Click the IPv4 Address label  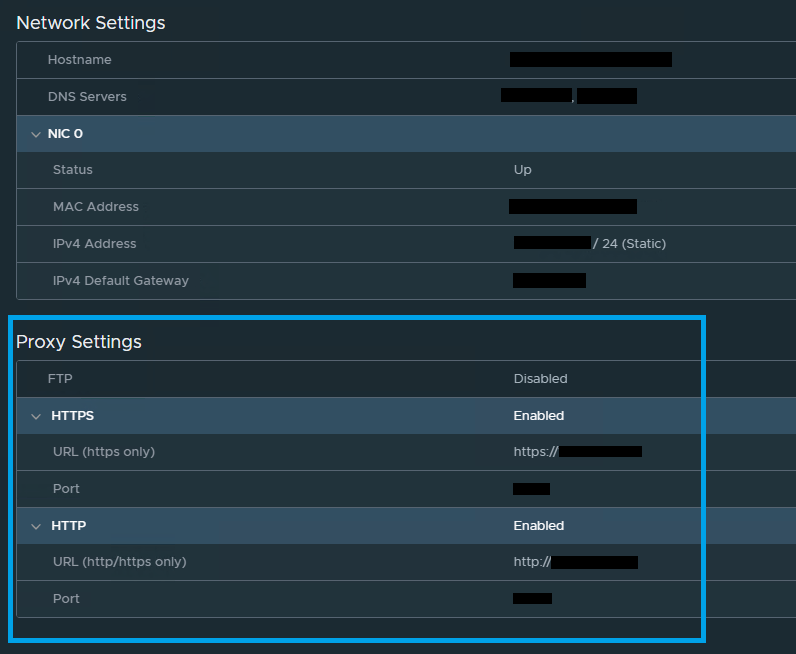tap(94, 244)
